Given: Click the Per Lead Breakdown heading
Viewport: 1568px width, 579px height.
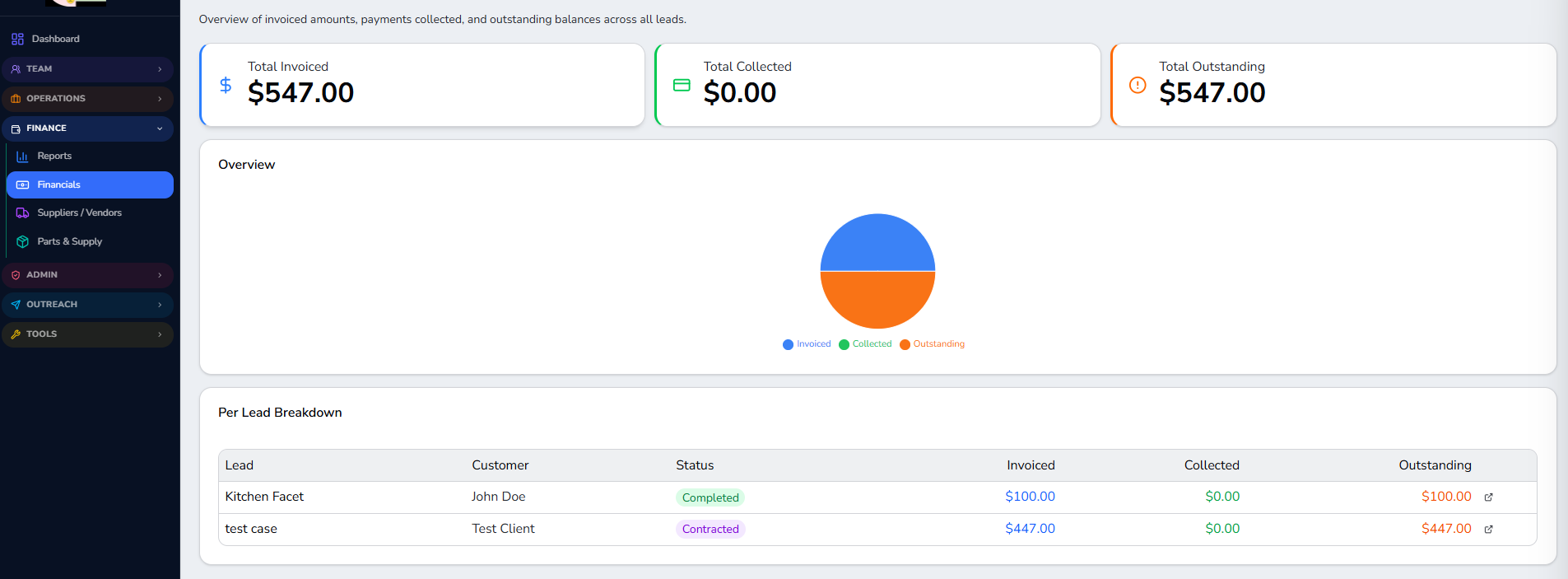Looking at the screenshot, I should (280, 413).
